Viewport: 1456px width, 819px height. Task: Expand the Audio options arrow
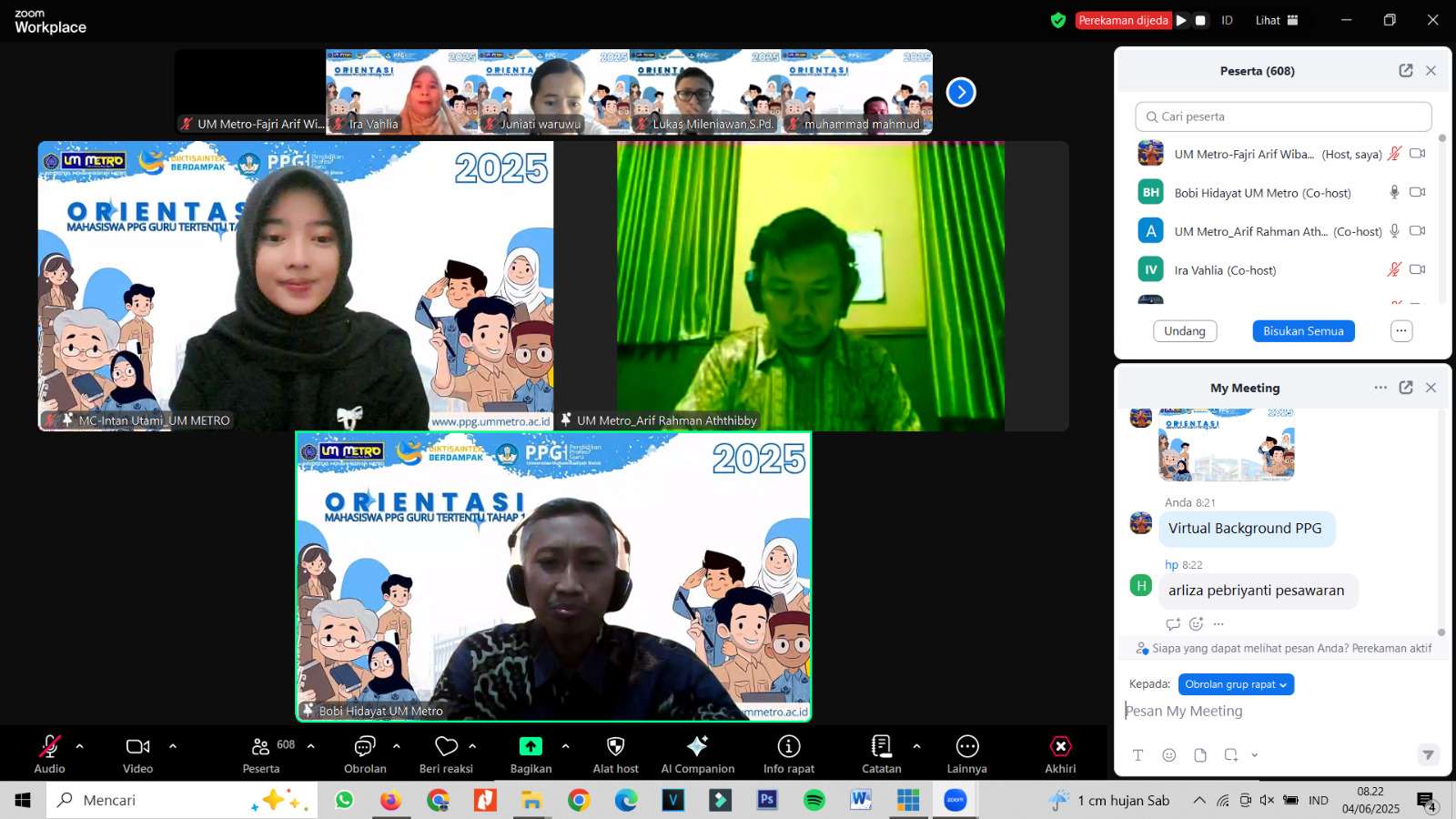coord(80,746)
